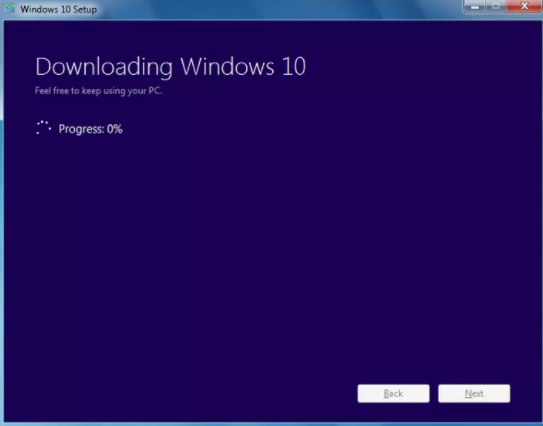Click the Windows 10 Setup title bar icon
Screen dimensions: 543x426
pos(10,8)
